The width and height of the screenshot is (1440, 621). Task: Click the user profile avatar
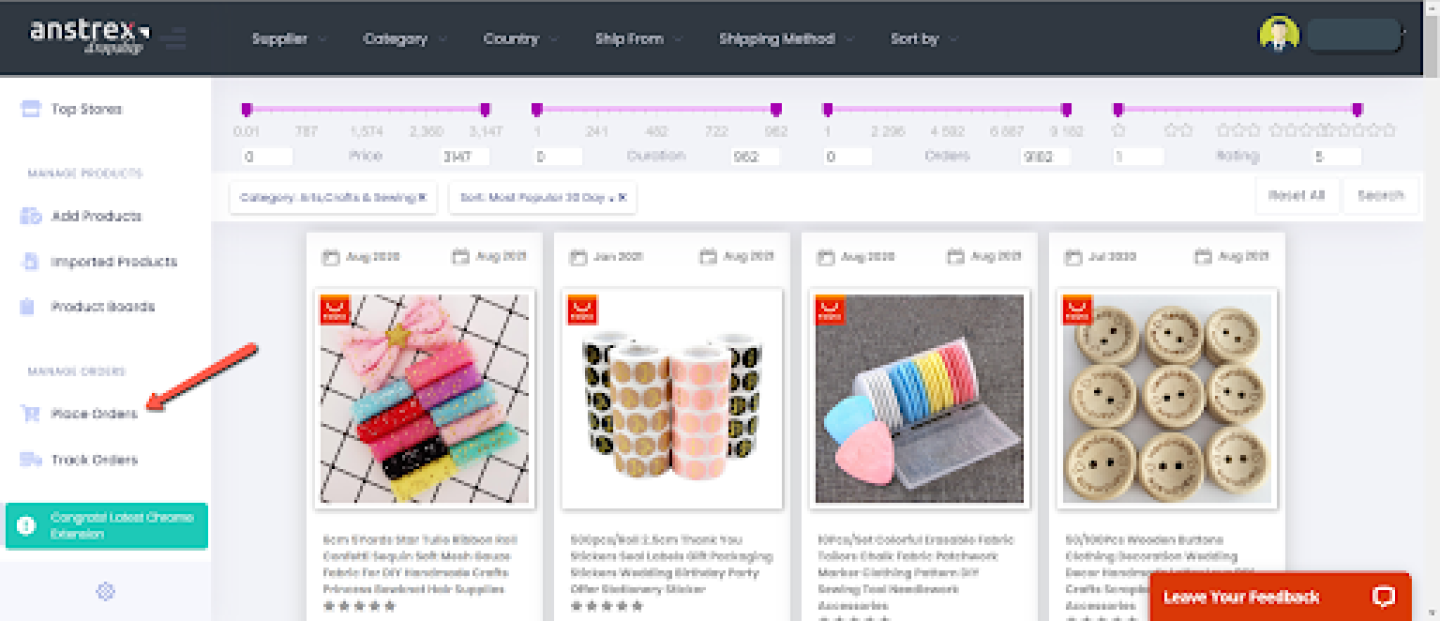pyautogui.click(x=1278, y=36)
